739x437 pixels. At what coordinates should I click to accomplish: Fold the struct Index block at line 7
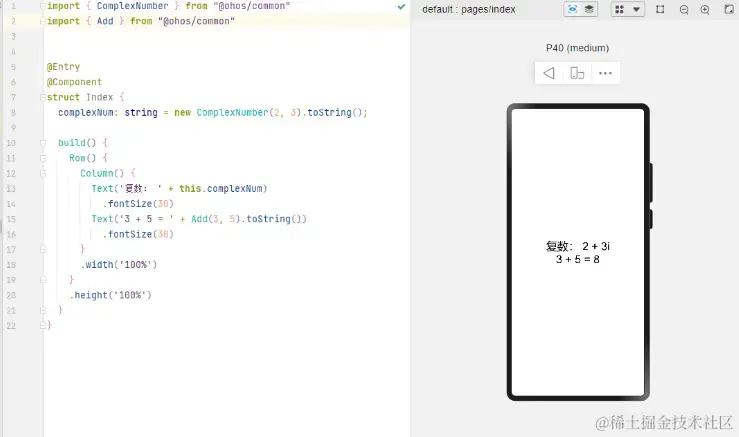pyautogui.click(x=43, y=97)
